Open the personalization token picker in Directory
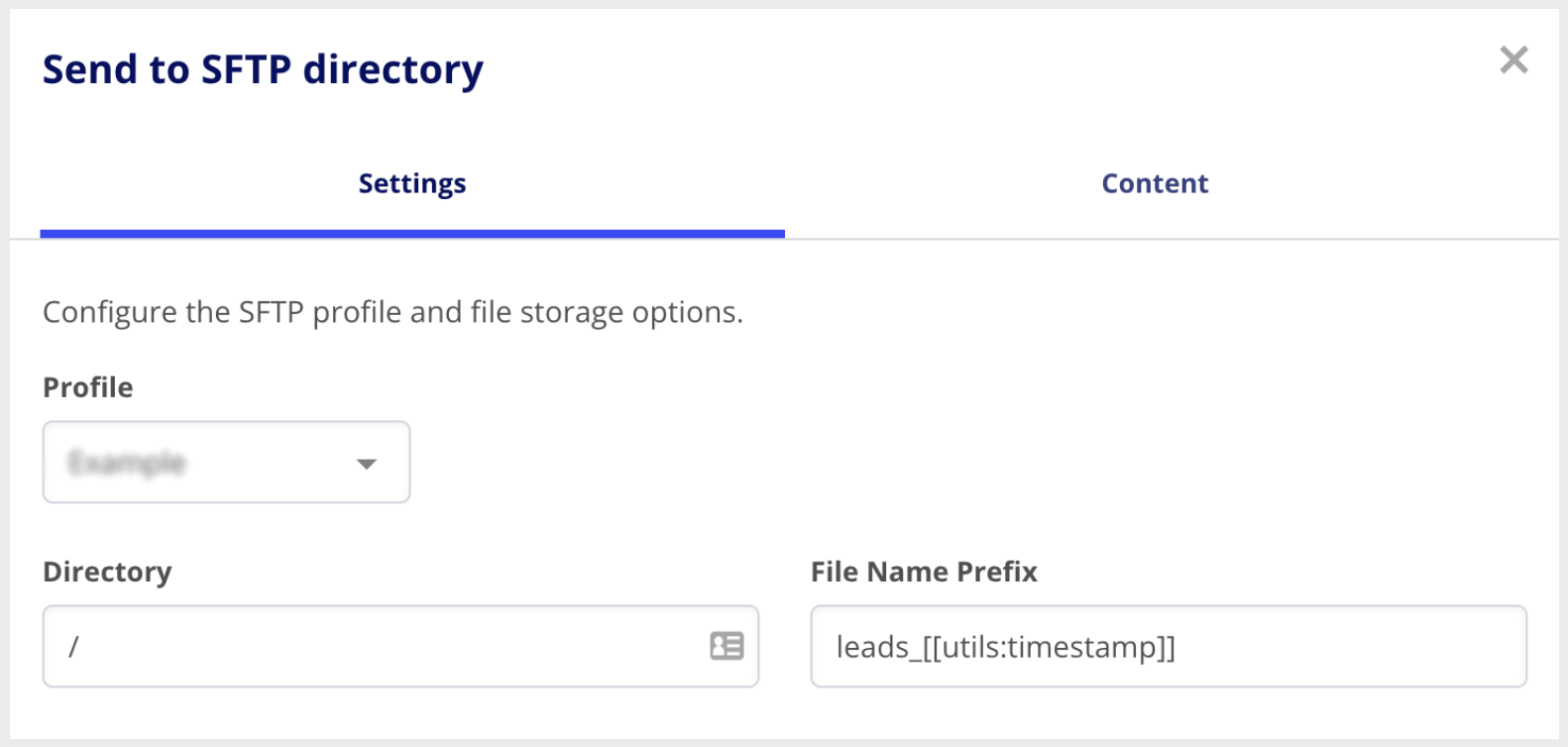Viewport: 1568px width, 747px height. [727, 646]
